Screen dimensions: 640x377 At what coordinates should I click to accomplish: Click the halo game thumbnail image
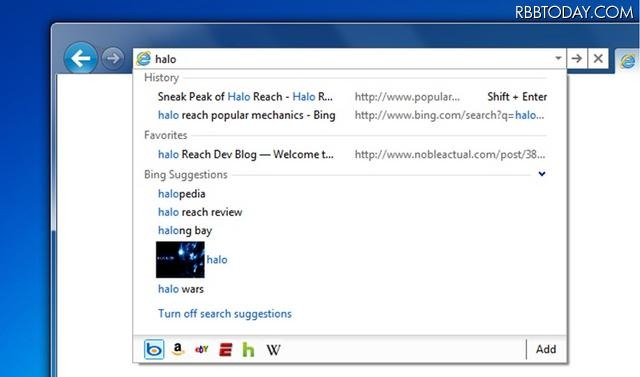click(180, 259)
